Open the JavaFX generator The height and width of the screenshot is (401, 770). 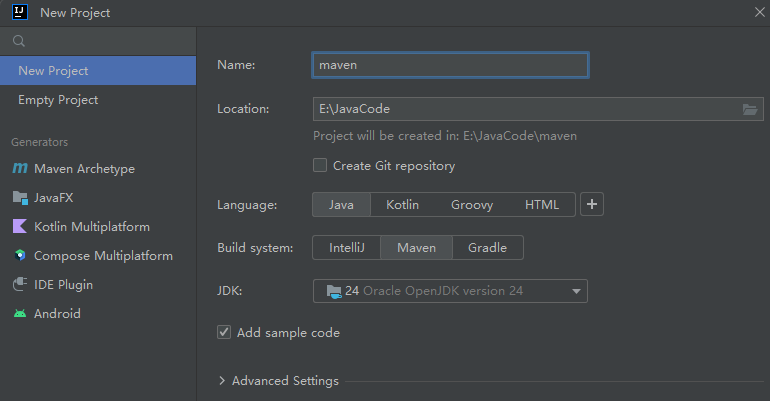[x=98, y=197]
